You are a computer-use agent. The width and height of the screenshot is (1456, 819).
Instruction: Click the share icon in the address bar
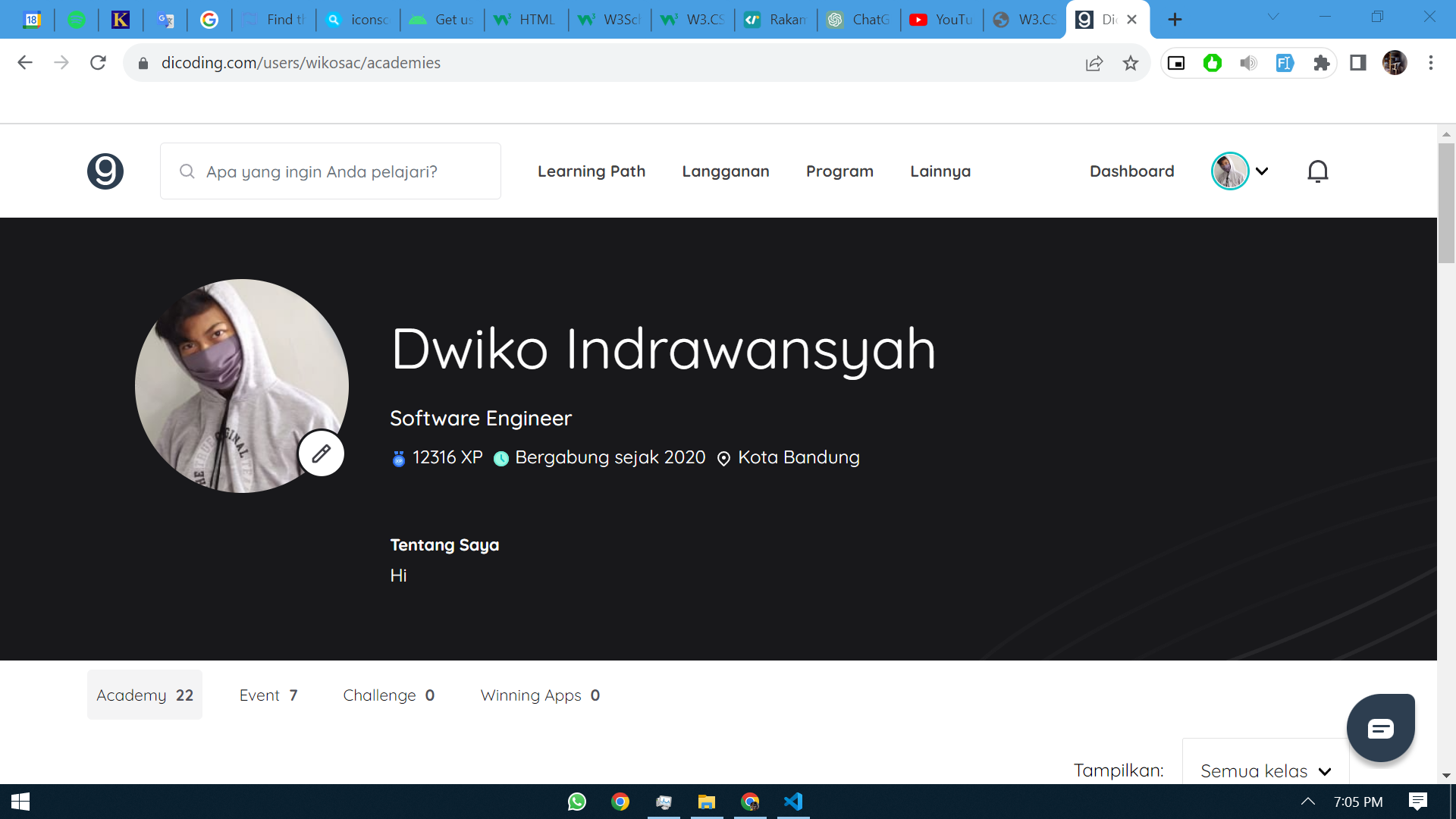pos(1094,63)
